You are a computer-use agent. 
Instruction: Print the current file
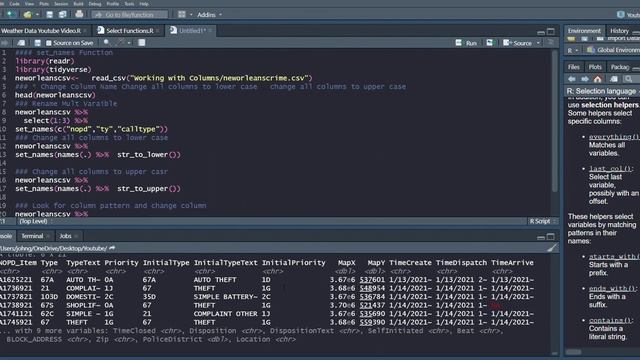tap(79, 14)
